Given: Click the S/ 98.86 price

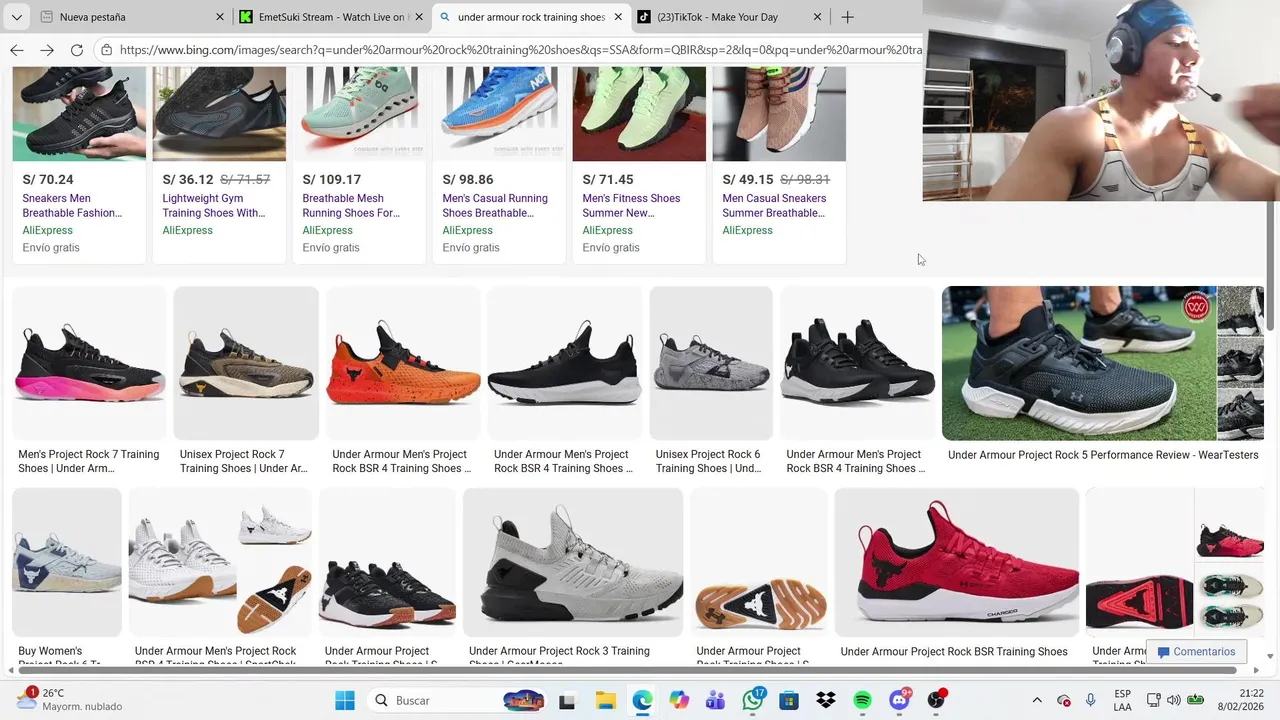Looking at the screenshot, I should 468,179.
